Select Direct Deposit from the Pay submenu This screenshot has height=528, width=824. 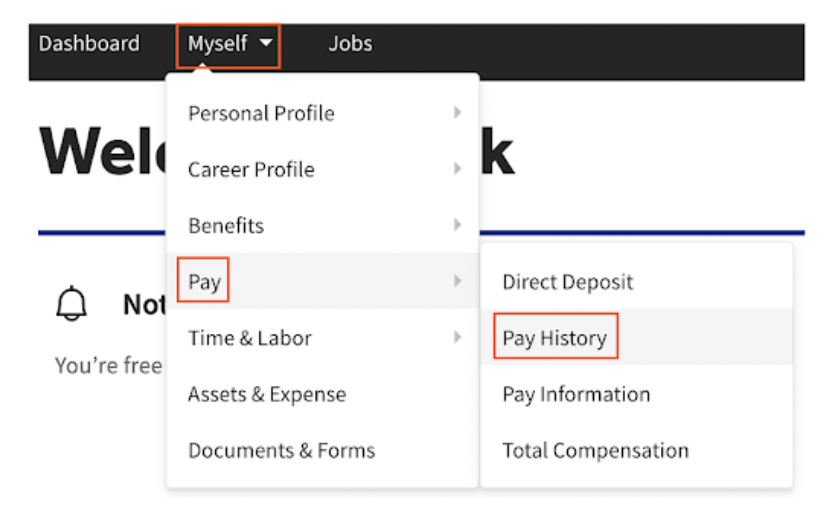tap(567, 282)
